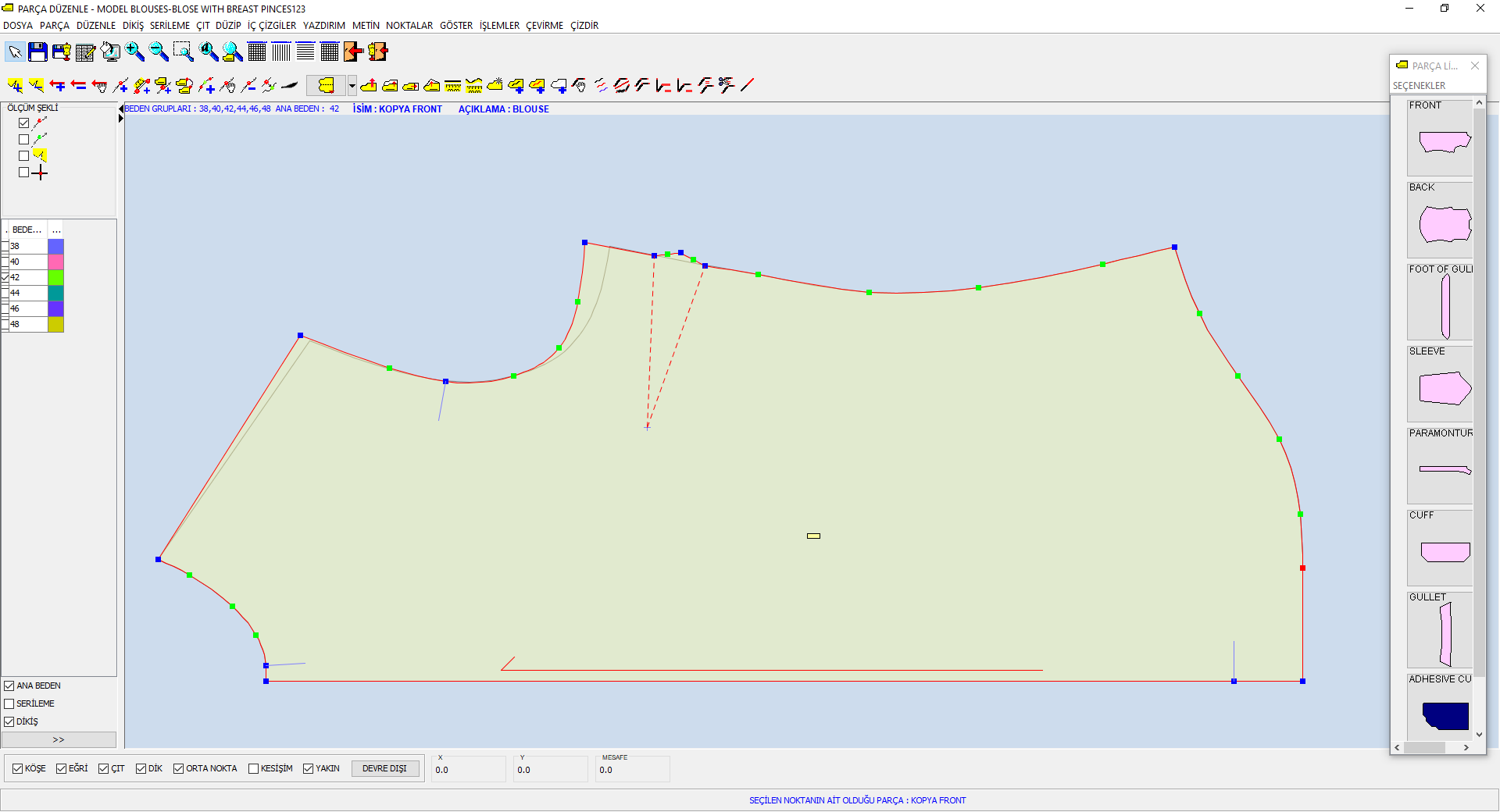The width and height of the screenshot is (1500, 812).
Task: Collapse the left panel via splitter arrow
Action: tap(121, 109)
